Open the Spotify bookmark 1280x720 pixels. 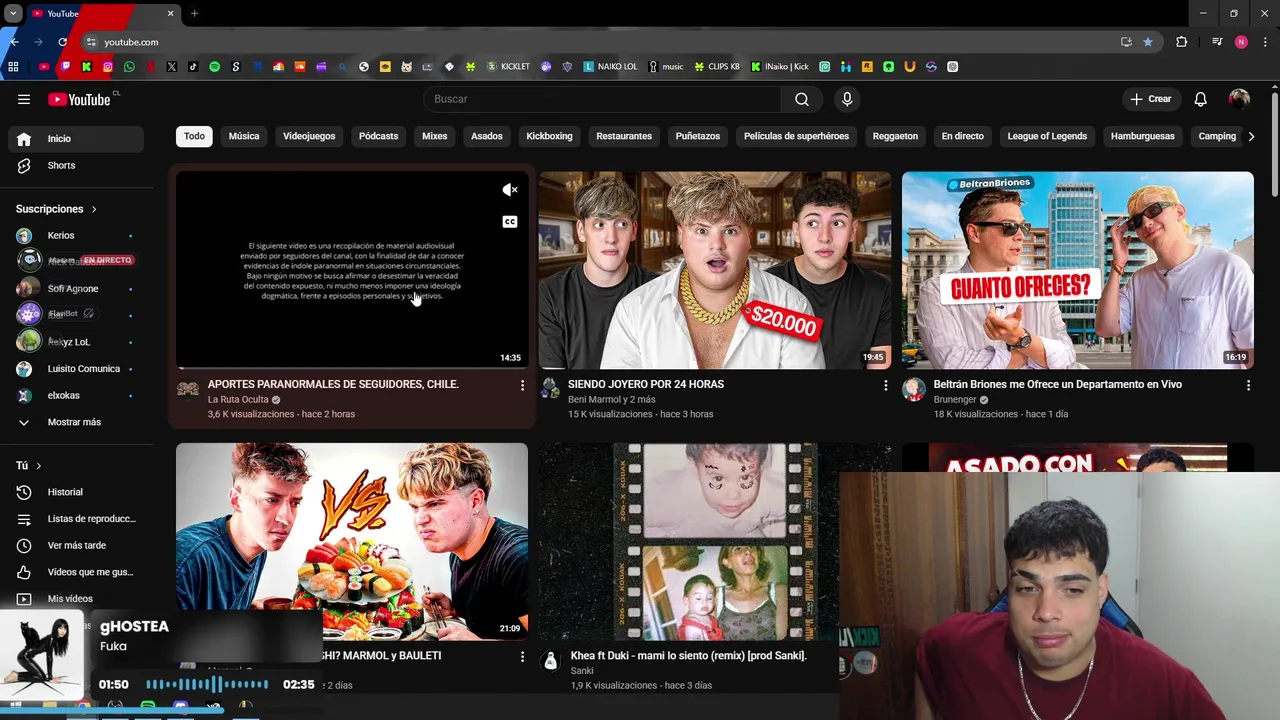click(x=214, y=67)
